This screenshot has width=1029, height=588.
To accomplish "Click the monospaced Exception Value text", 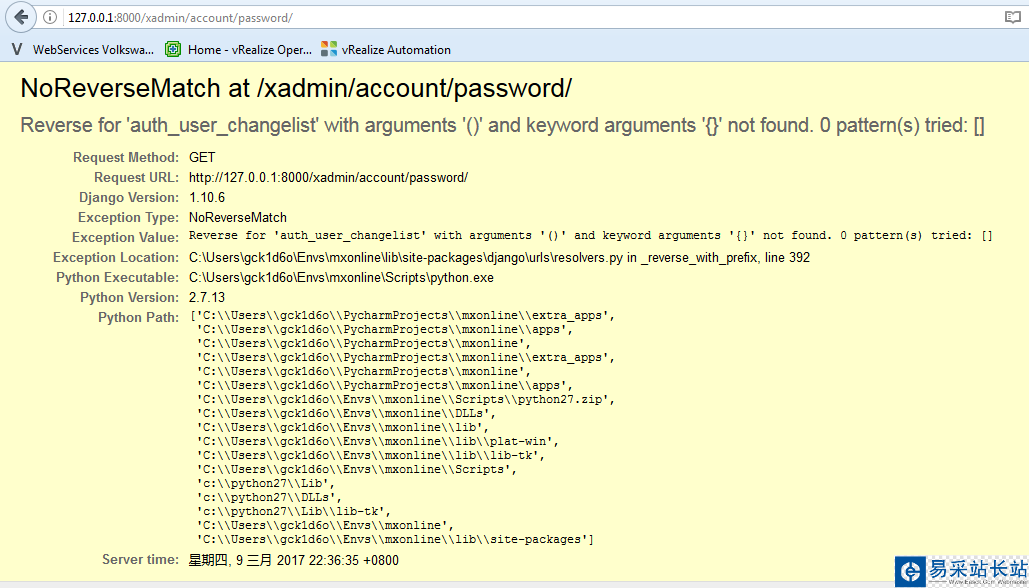I will pyautogui.click(x=590, y=236).
